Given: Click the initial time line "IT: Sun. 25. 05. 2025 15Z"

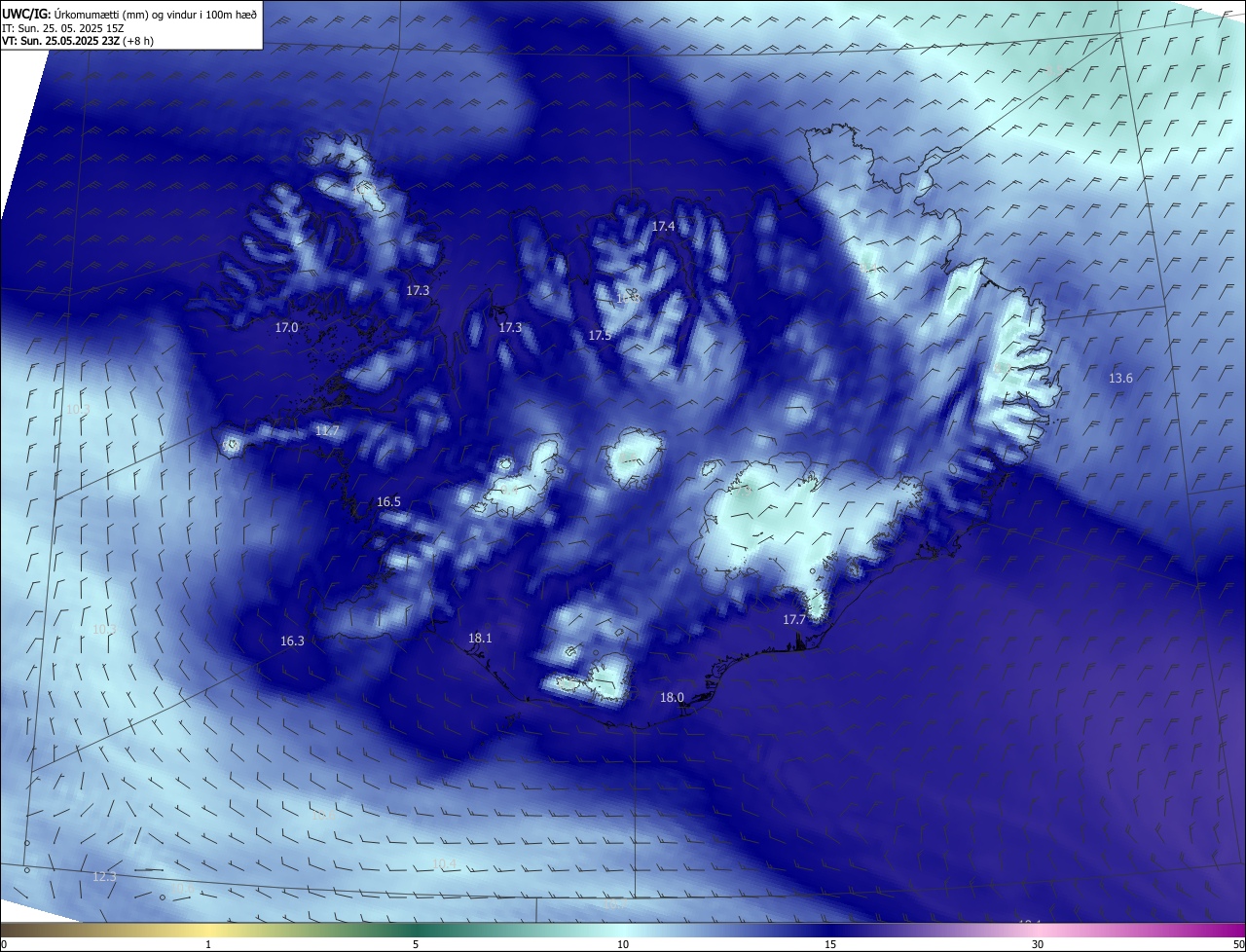Looking at the screenshot, I should (x=63, y=27).
